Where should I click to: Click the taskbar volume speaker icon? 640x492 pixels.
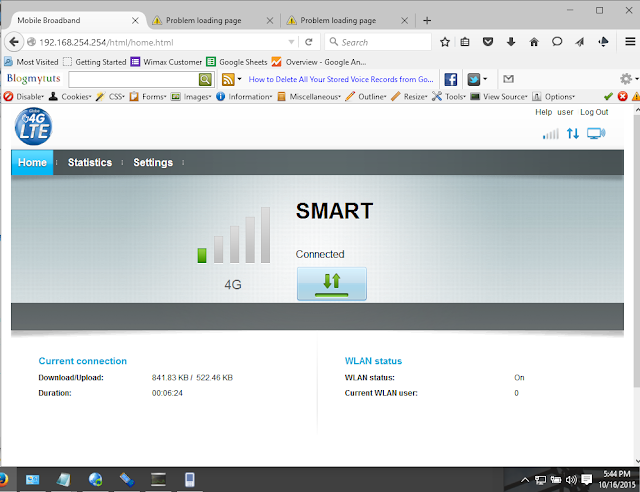pyautogui.click(x=571, y=480)
